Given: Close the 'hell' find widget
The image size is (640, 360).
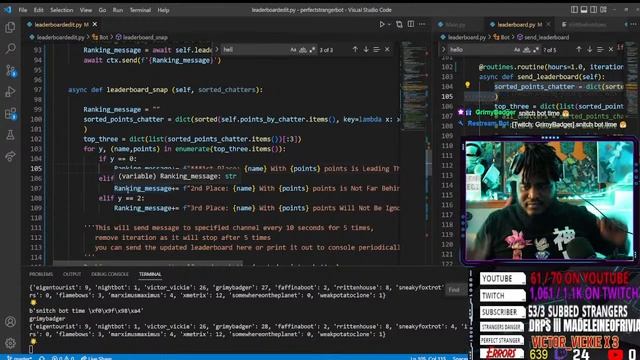Looking at the screenshot, I should click(387, 49).
